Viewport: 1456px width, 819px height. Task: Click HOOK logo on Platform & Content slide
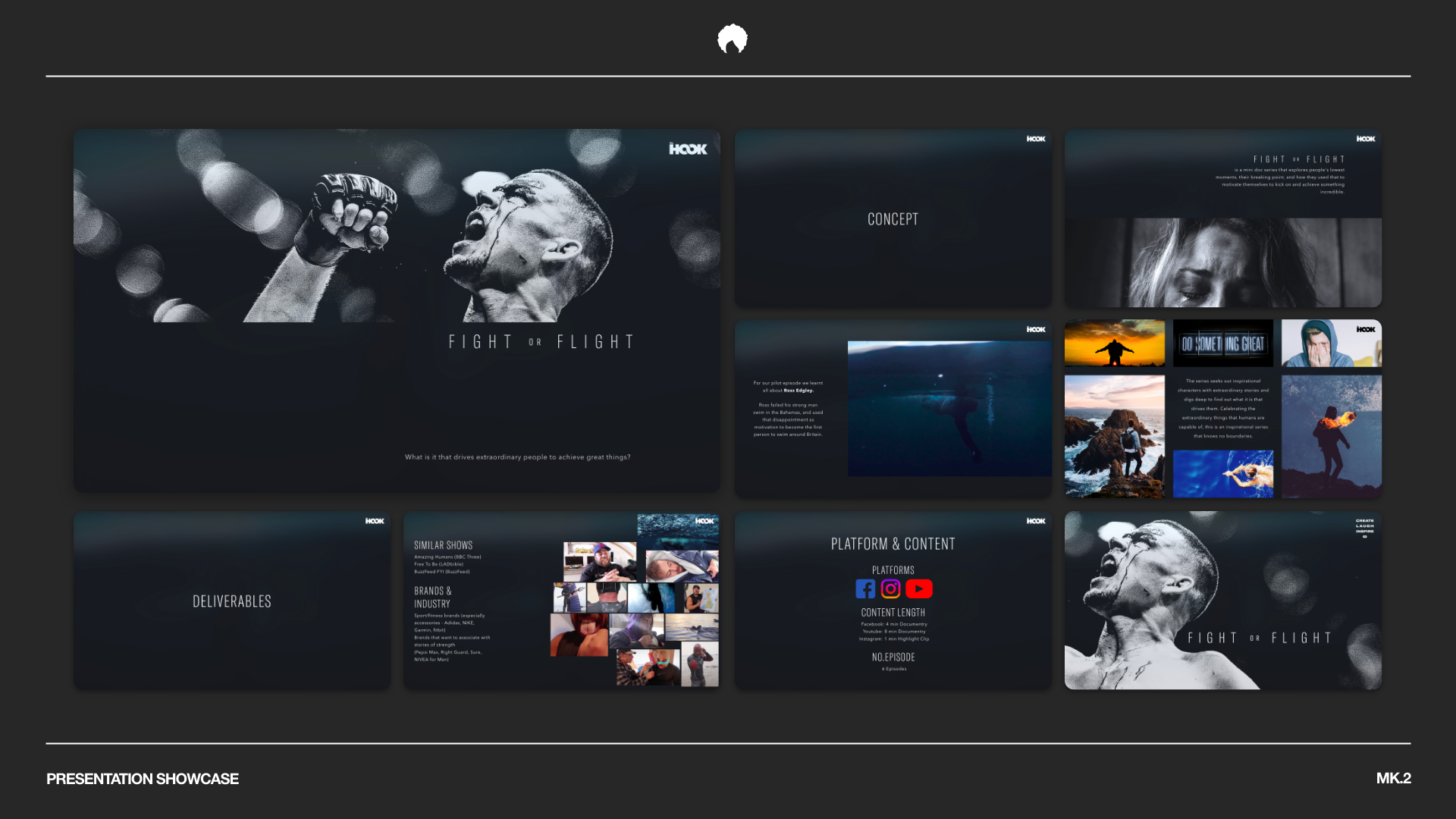coord(1036,522)
